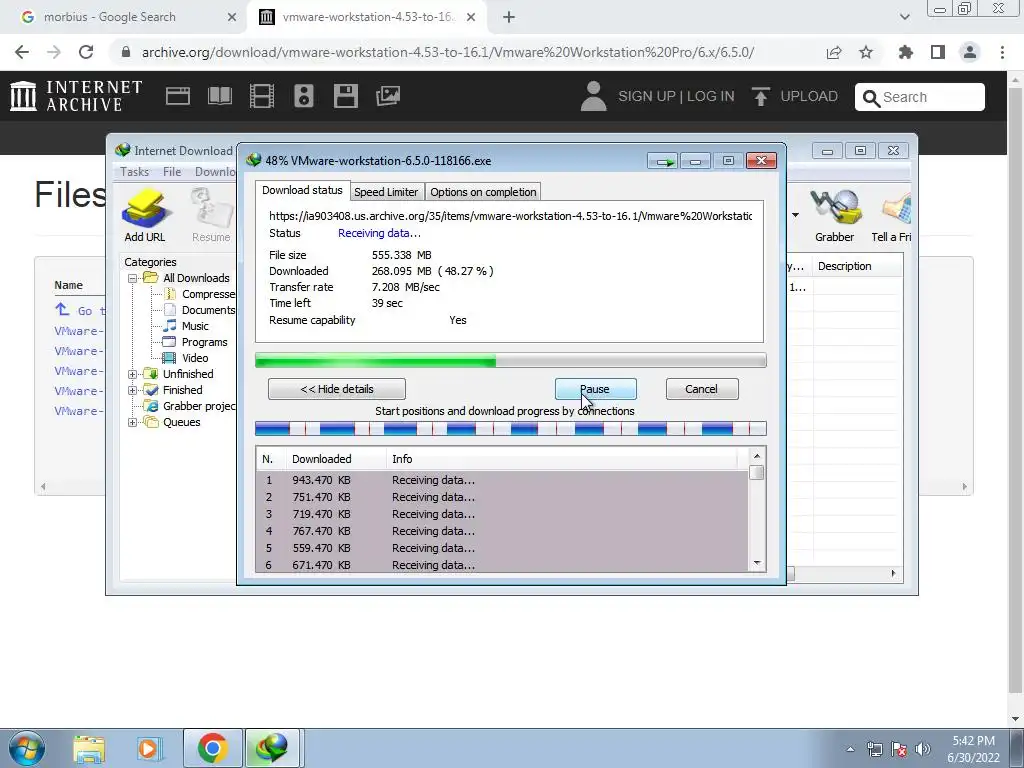Click the Upload arrow icon

pos(760,96)
